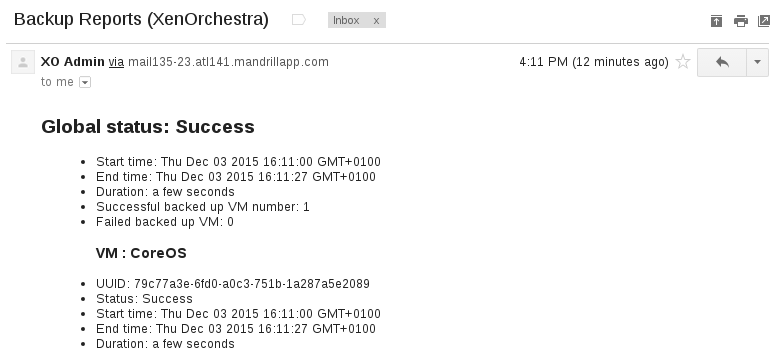
Task: Star this backup report email
Action: click(683, 62)
